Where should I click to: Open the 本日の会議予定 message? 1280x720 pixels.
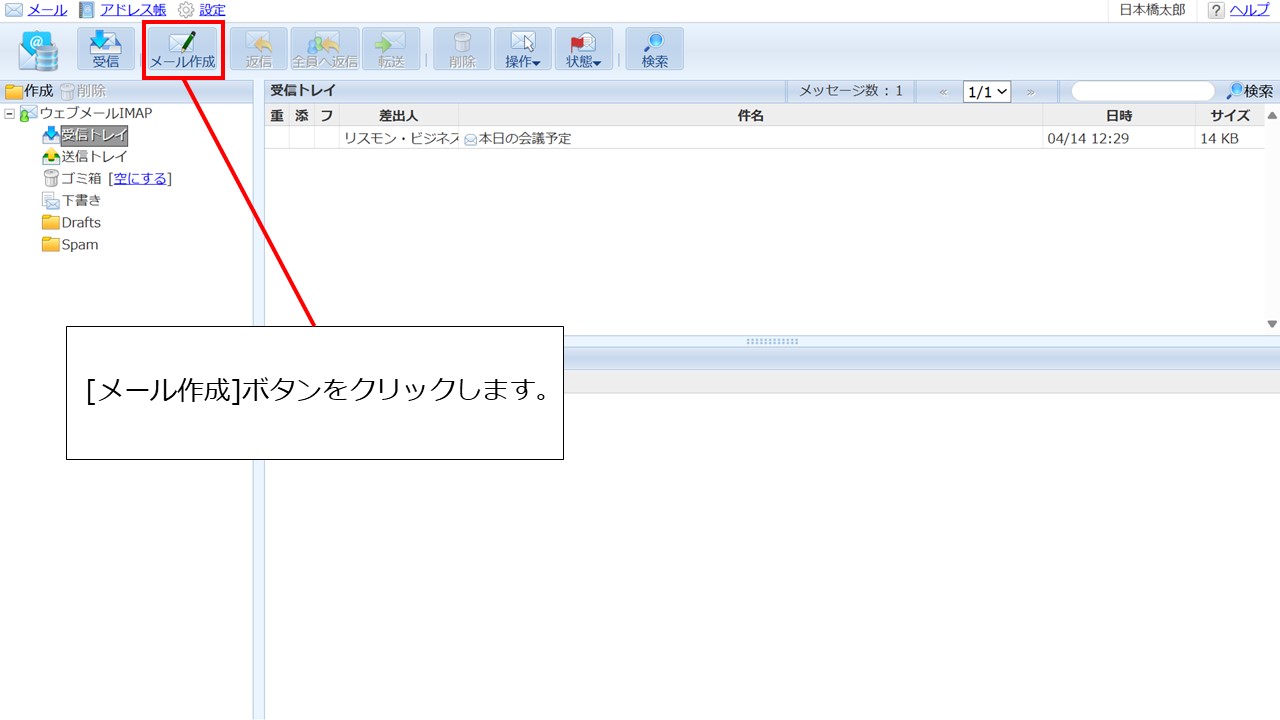pos(529,138)
